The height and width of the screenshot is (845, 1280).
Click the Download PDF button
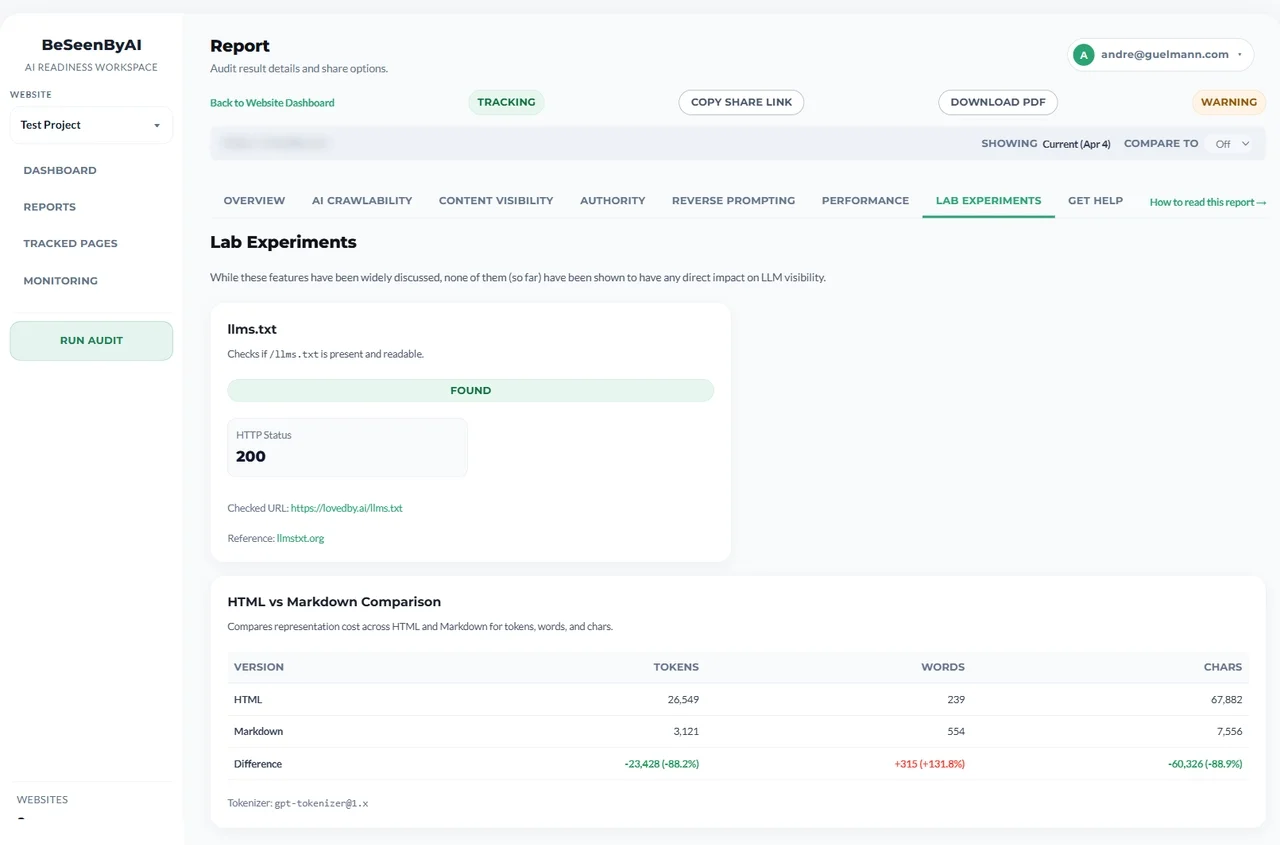tap(998, 102)
